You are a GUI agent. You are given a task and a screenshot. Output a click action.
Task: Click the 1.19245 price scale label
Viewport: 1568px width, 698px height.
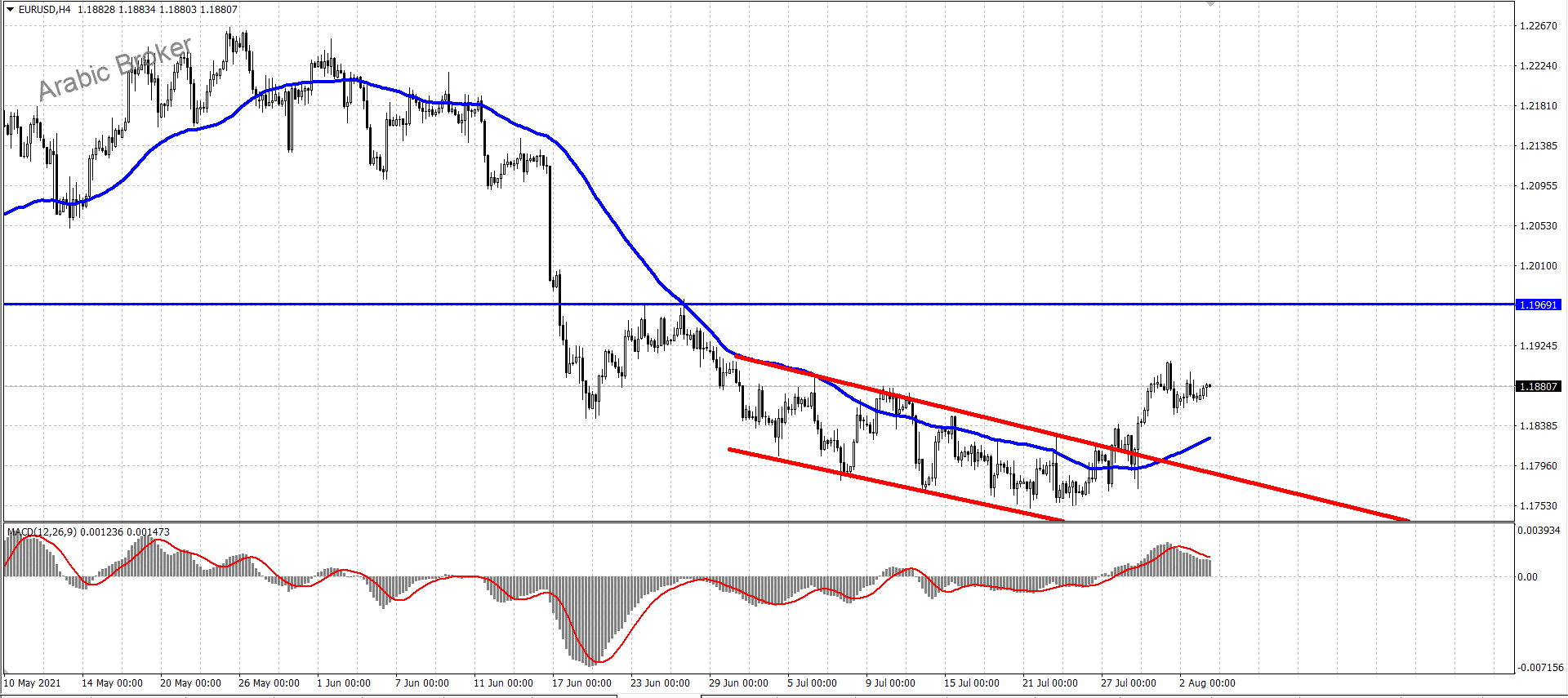(x=1538, y=346)
